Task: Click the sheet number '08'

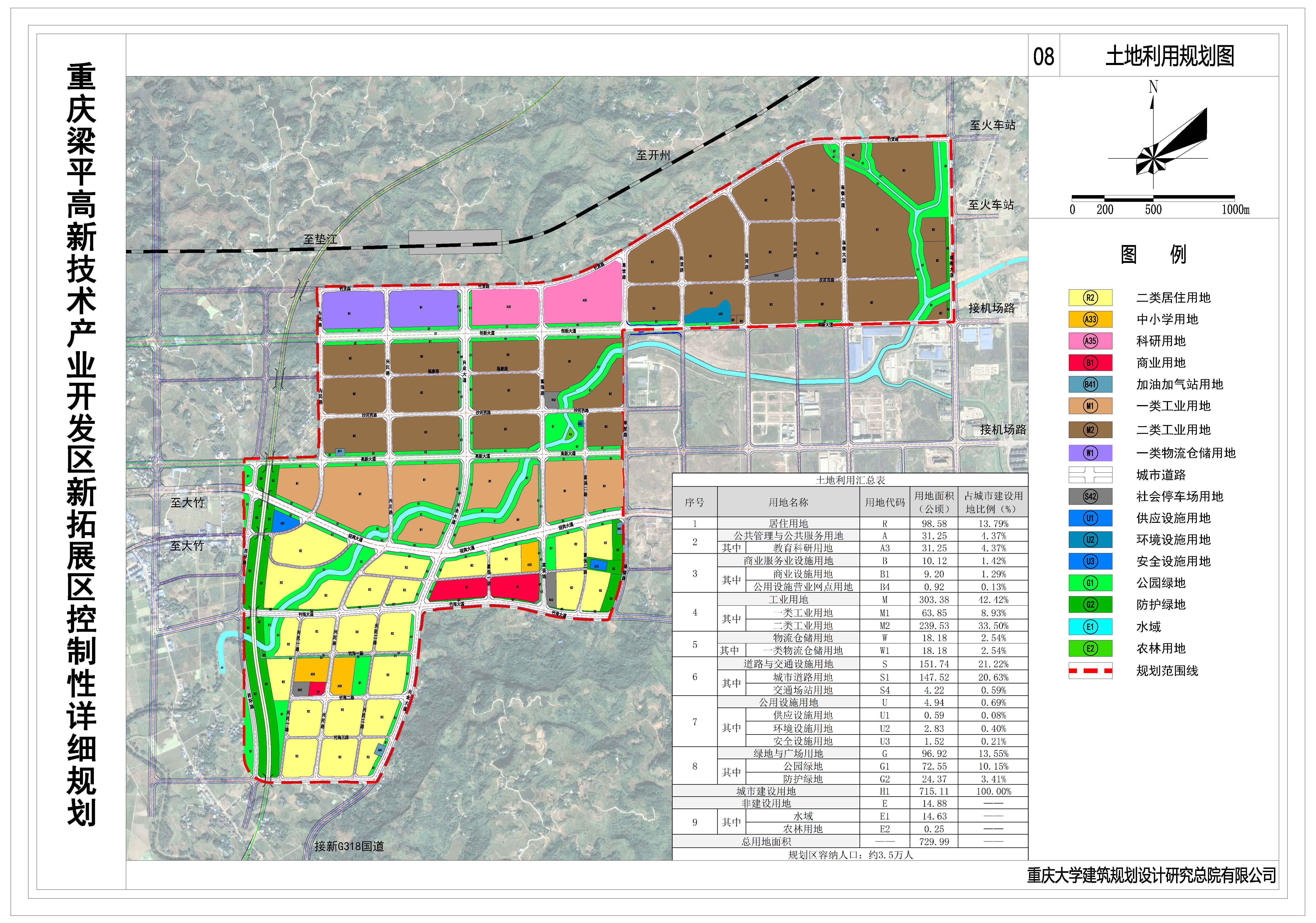Action: click(1043, 57)
